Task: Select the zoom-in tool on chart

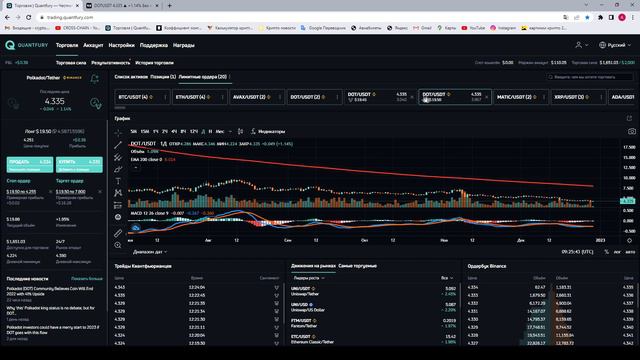Action: pos(118,245)
